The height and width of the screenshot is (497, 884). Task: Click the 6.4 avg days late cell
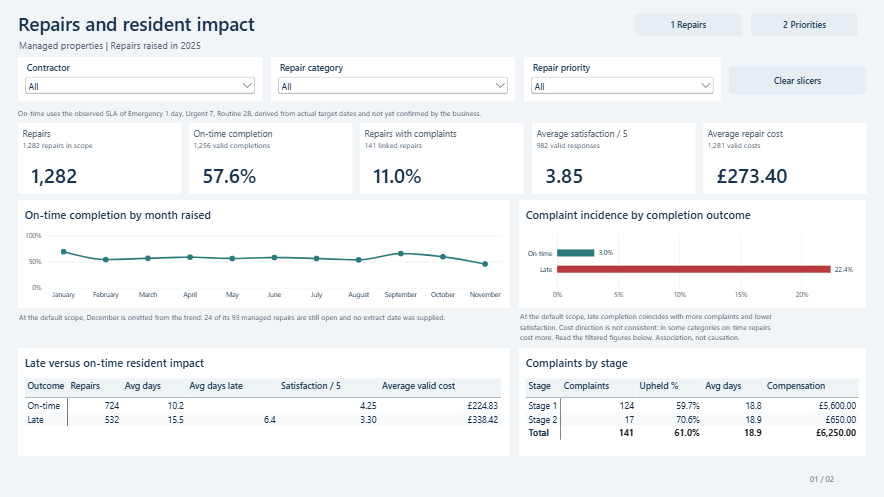pyautogui.click(x=269, y=420)
